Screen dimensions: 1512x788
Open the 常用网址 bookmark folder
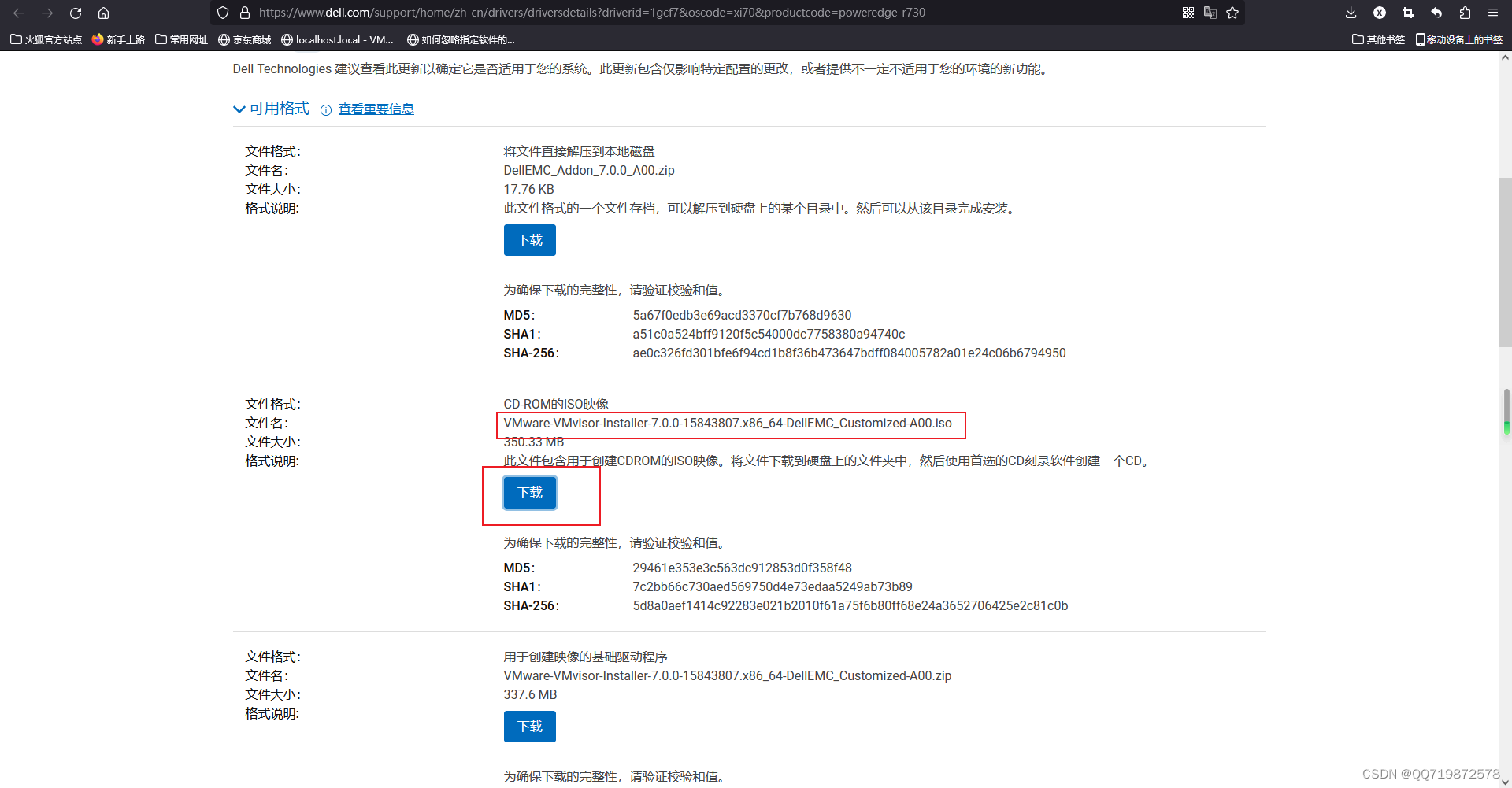click(181, 39)
